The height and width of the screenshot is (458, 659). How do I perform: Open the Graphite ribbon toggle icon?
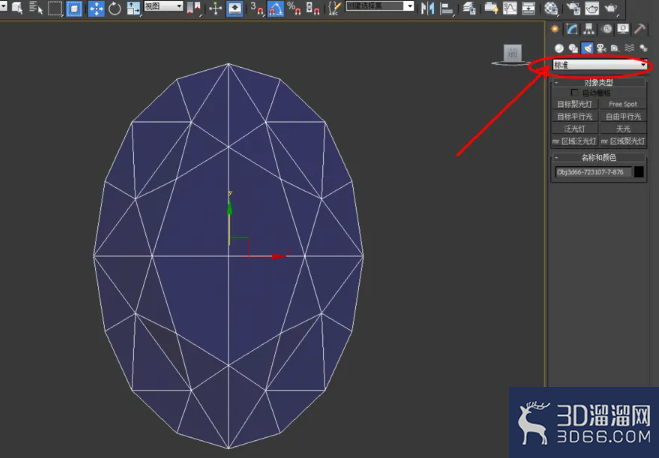491,8
